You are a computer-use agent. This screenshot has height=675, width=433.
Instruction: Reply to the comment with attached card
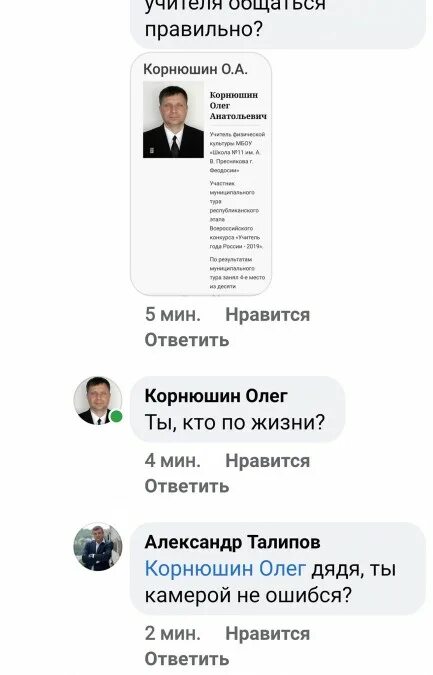pos(187,340)
